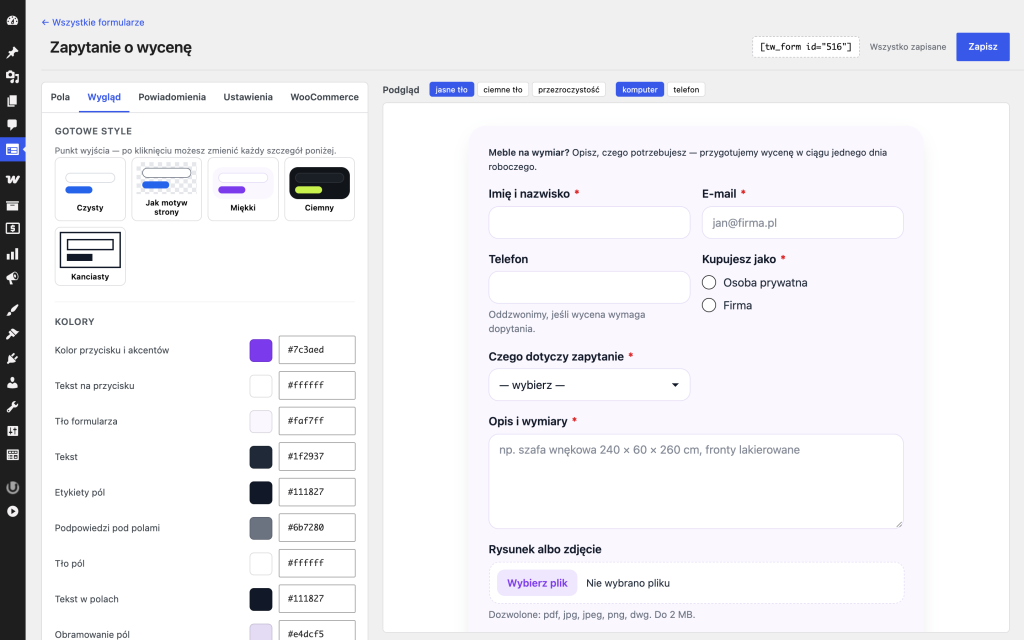1024x640 pixels.
Task: Open the purple accent color swatch
Action: (261, 350)
